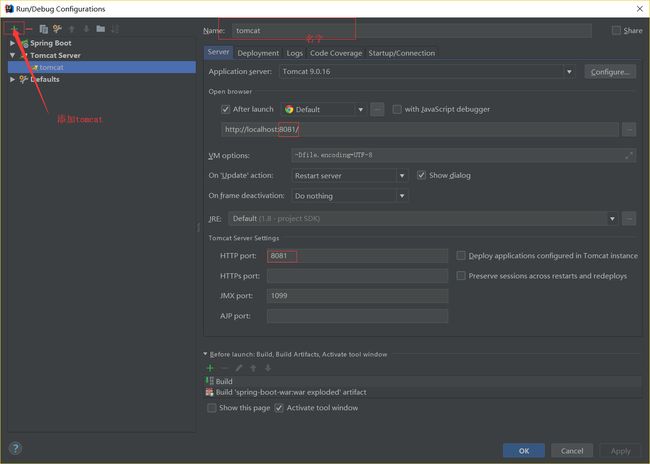The width and height of the screenshot is (650, 464).
Task: Uncheck the After launch checkbox
Action: point(226,109)
